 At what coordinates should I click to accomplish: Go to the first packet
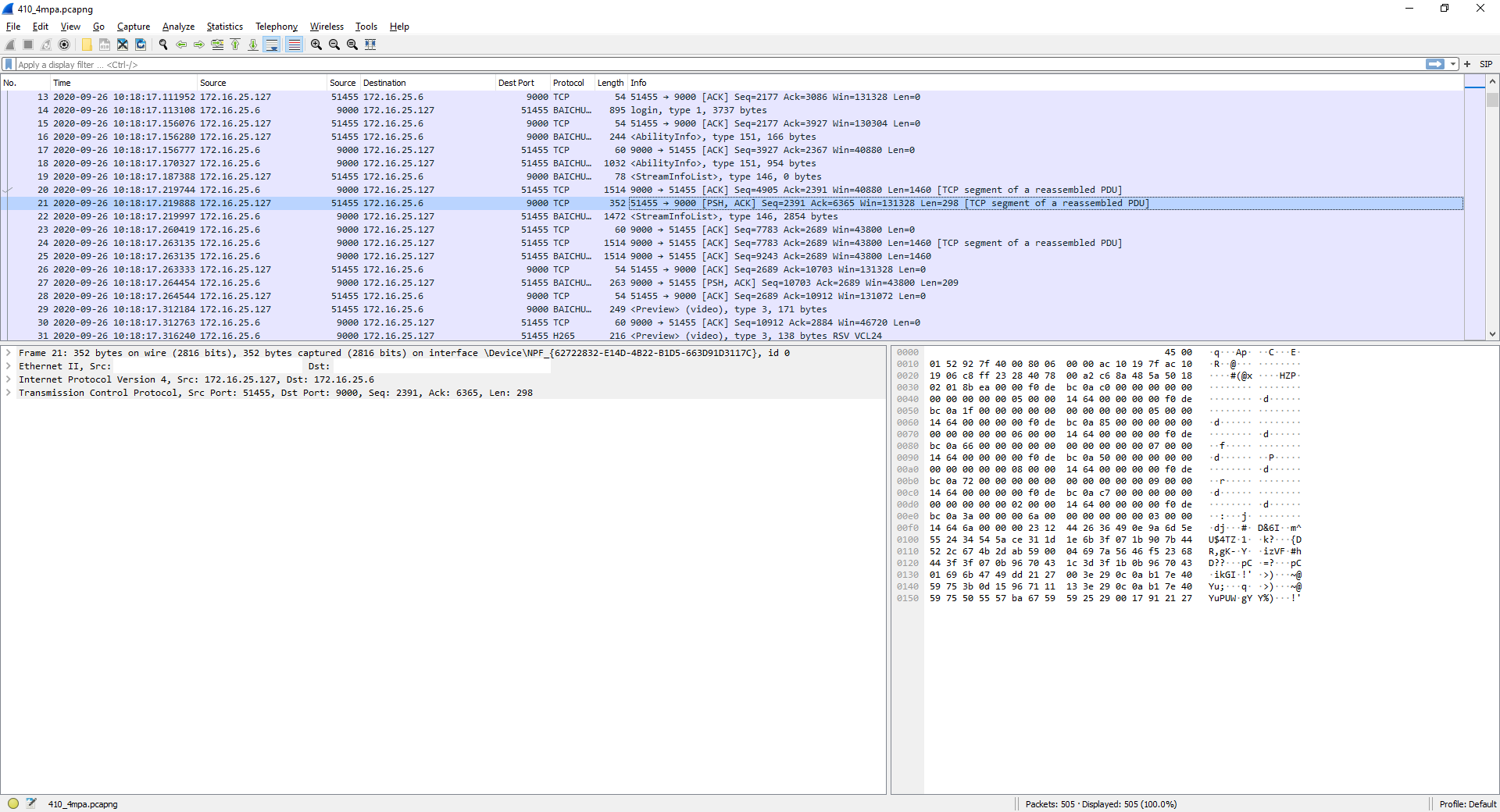tap(235, 45)
